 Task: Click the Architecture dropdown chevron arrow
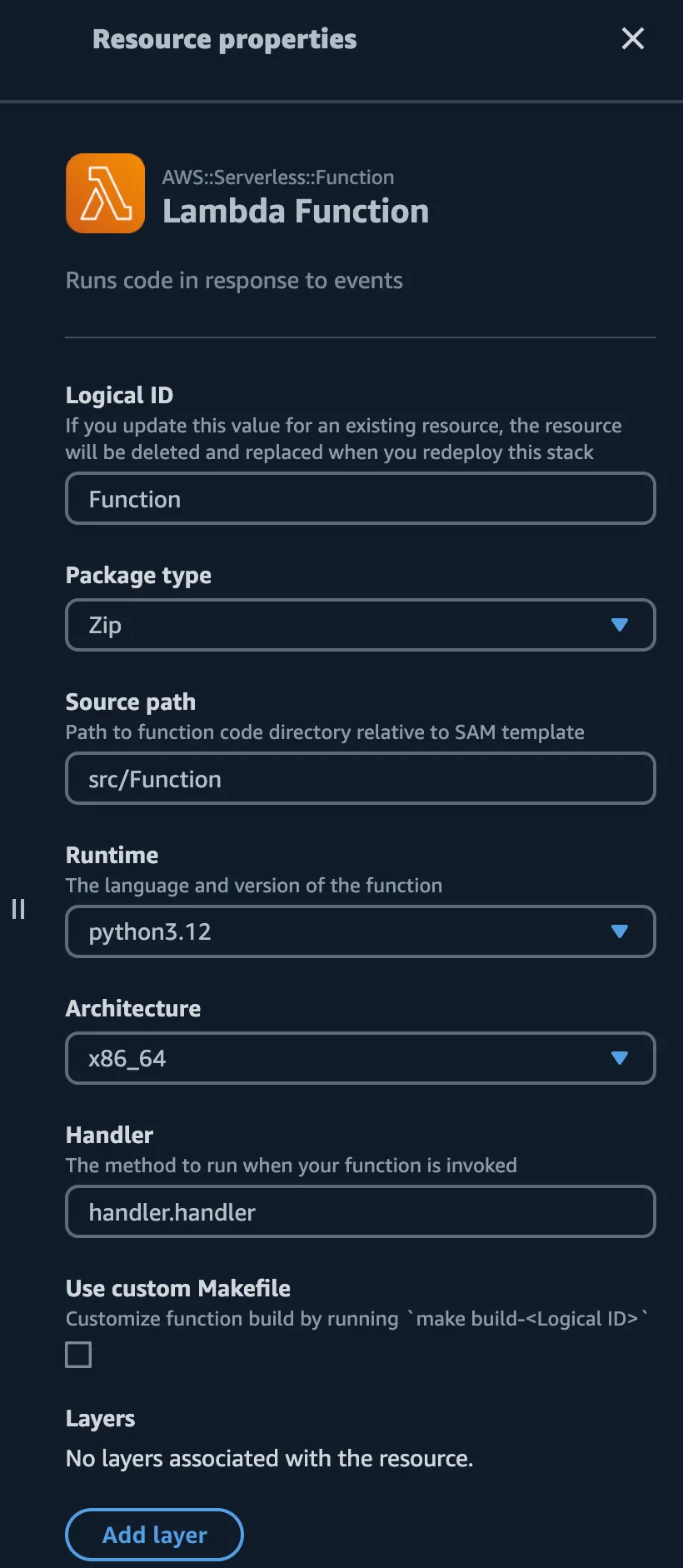pos(620,1058)
